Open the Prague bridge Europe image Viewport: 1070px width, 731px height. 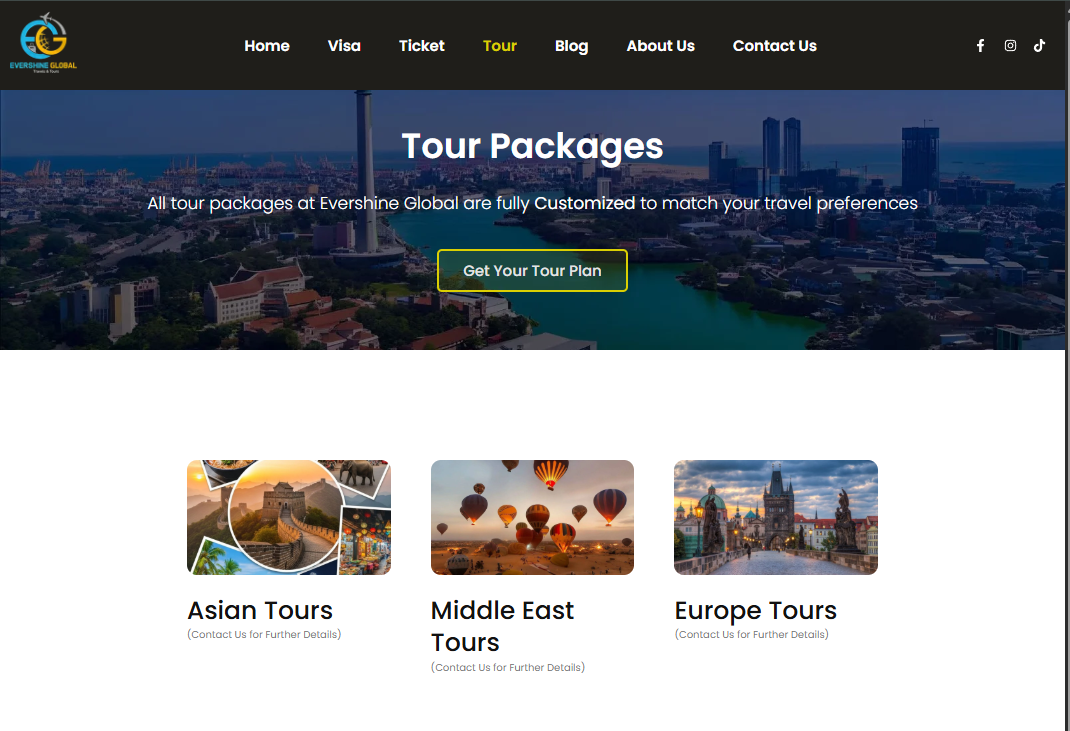776,517
